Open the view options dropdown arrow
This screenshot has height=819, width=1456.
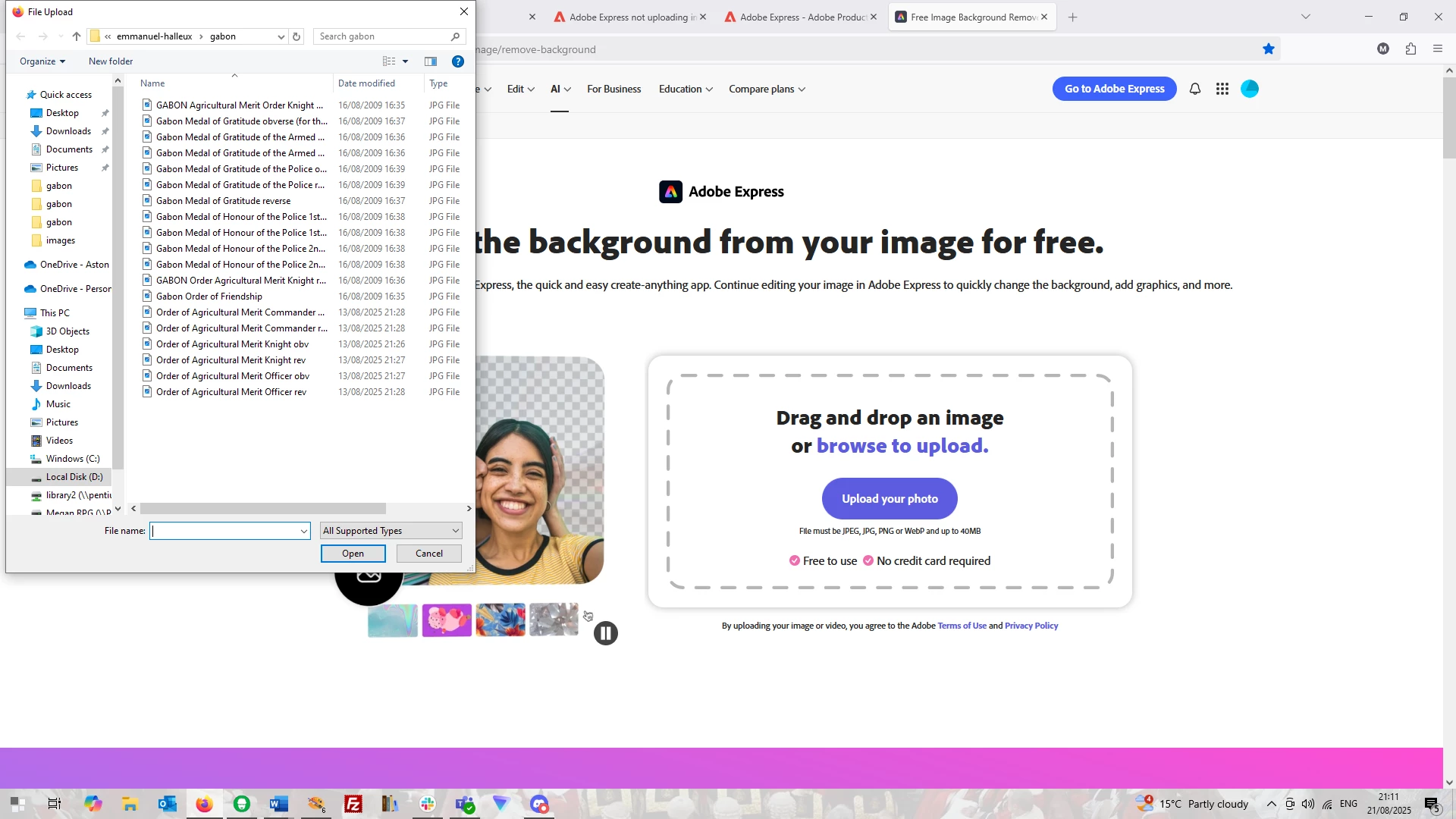point(406,61)
